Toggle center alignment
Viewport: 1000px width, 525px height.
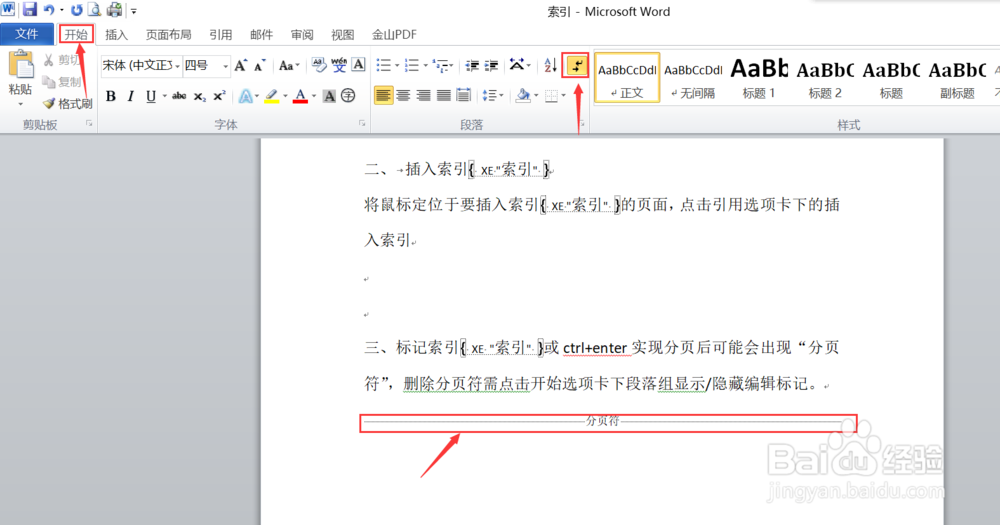[x=403, y=96]
